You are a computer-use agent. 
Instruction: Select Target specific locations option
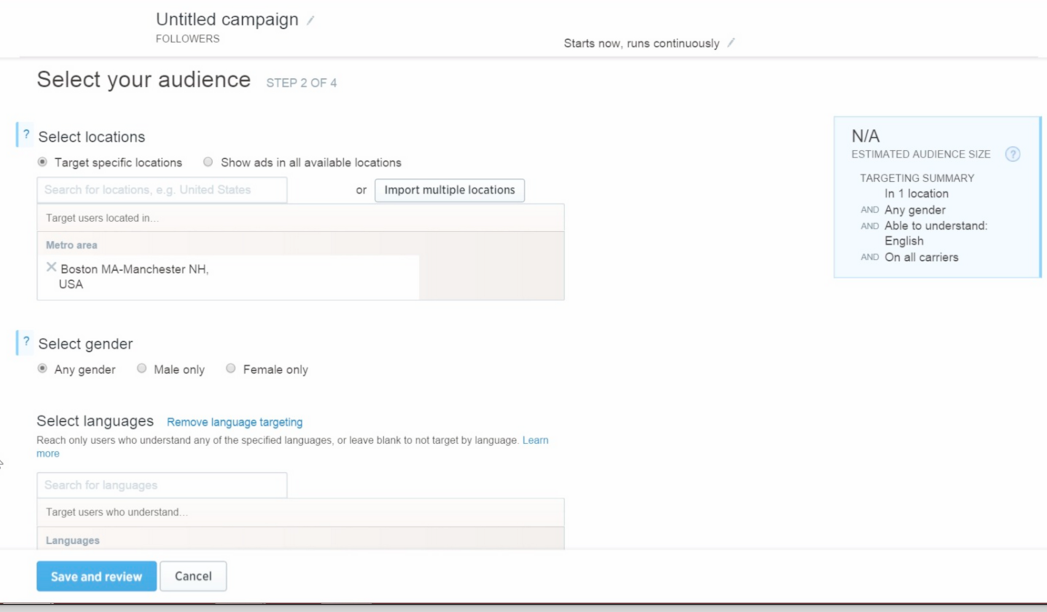coord(42,162)
